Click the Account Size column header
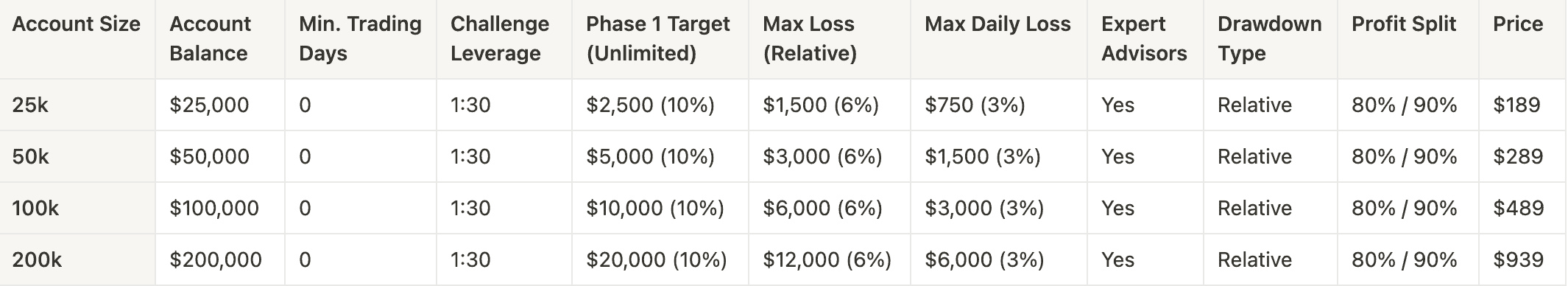This screenshot has height=286, width=1568. [77, 24]
